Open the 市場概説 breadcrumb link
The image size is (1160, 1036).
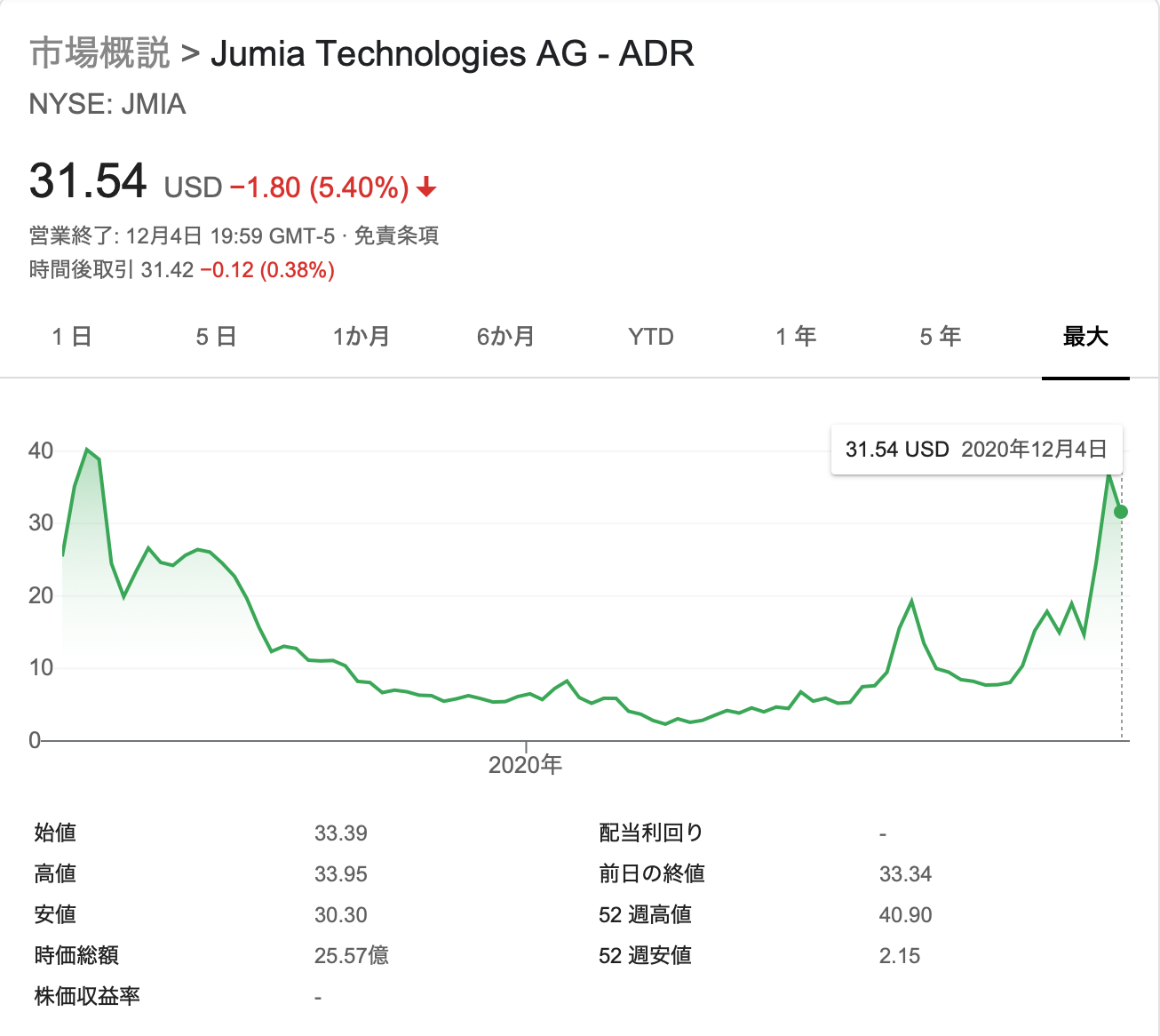point(99,53)
